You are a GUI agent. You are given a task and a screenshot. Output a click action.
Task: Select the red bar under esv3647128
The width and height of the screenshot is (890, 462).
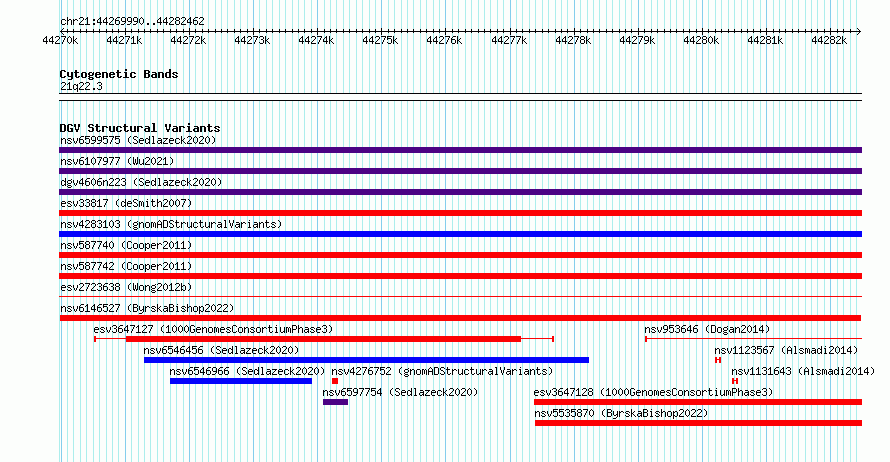point(698,402)
